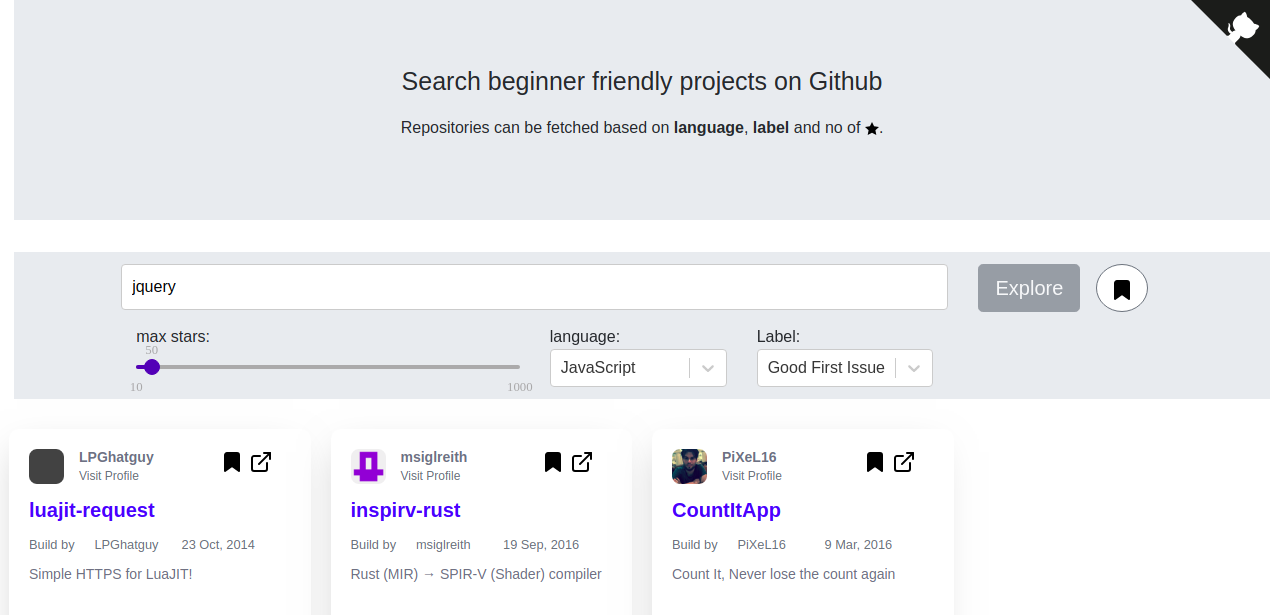Open luajit-request via its external link icon
Viewport: 1284px width, 615px height.
(x=260, y=462)
